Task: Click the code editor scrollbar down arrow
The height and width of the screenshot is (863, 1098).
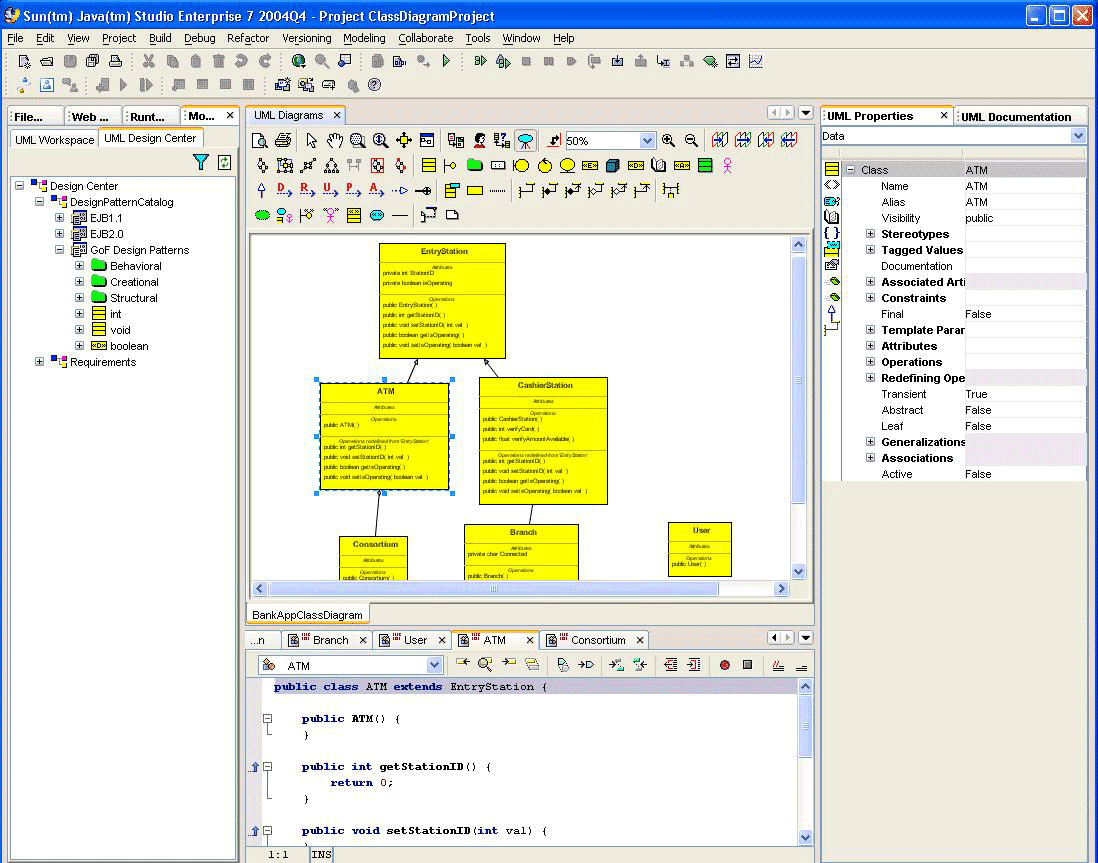Action: [x=805, y=837]
